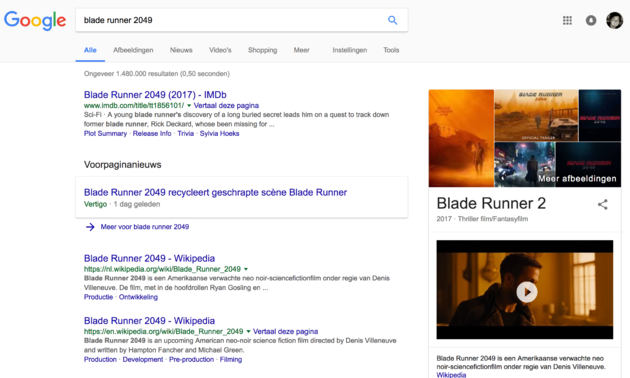Switch to the Afbeeldingen tab
This screenshot has width=630, height=378.
(x=133, y=50)
